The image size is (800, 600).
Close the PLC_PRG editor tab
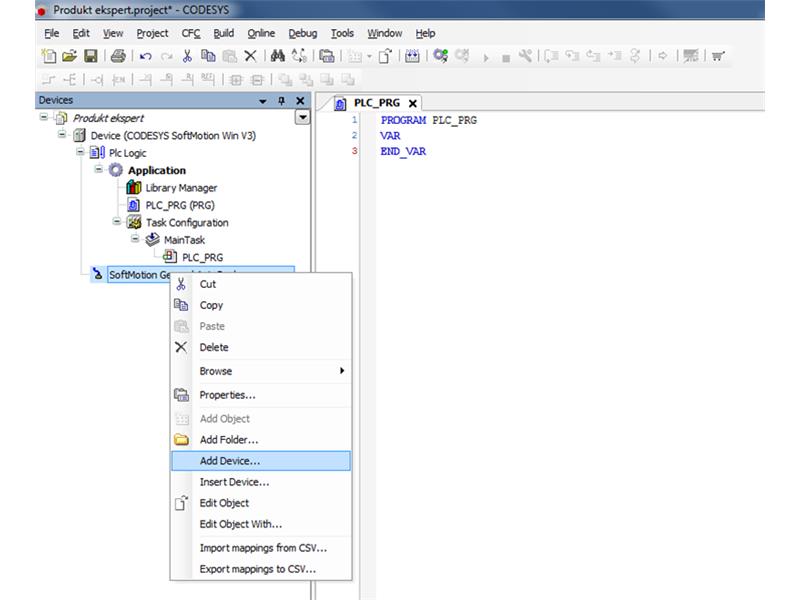pos(413,103)
